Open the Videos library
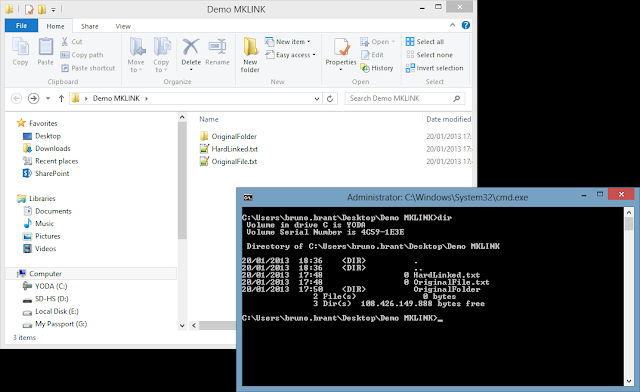The image size is (640, 392). pyautogui.click(x=45, y=248)
